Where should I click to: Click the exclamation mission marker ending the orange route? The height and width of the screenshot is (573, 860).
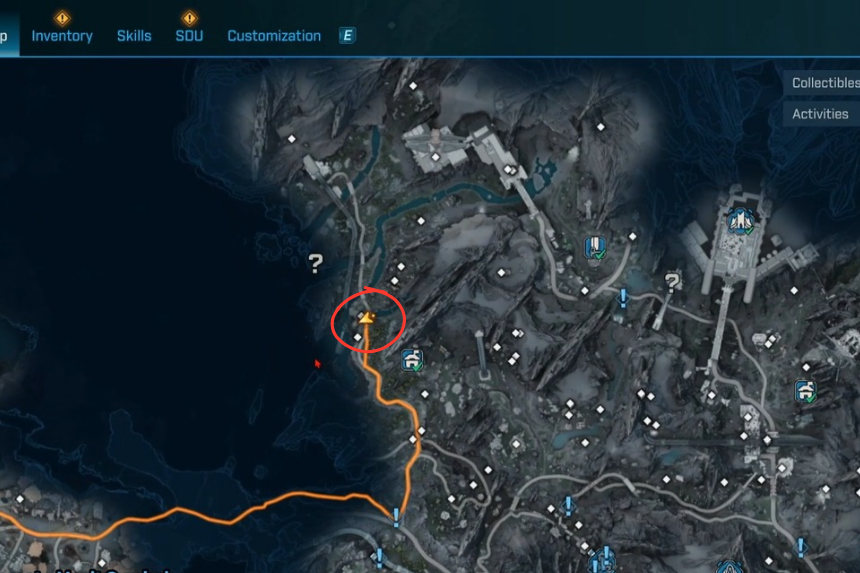coord(396,517)
